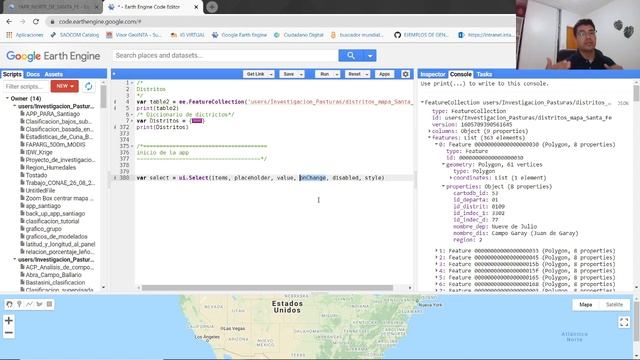The image size is (640, 360).
Task: Select the draw rectangle tool on the map
Action: [x=49, y=304]
